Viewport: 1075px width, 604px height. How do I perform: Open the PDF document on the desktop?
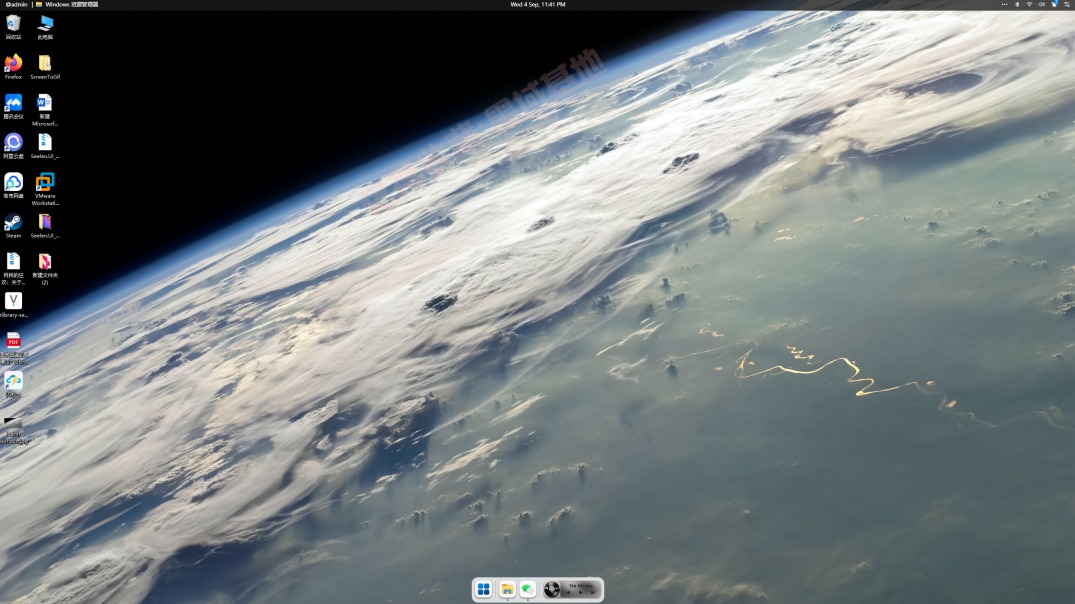13,348
